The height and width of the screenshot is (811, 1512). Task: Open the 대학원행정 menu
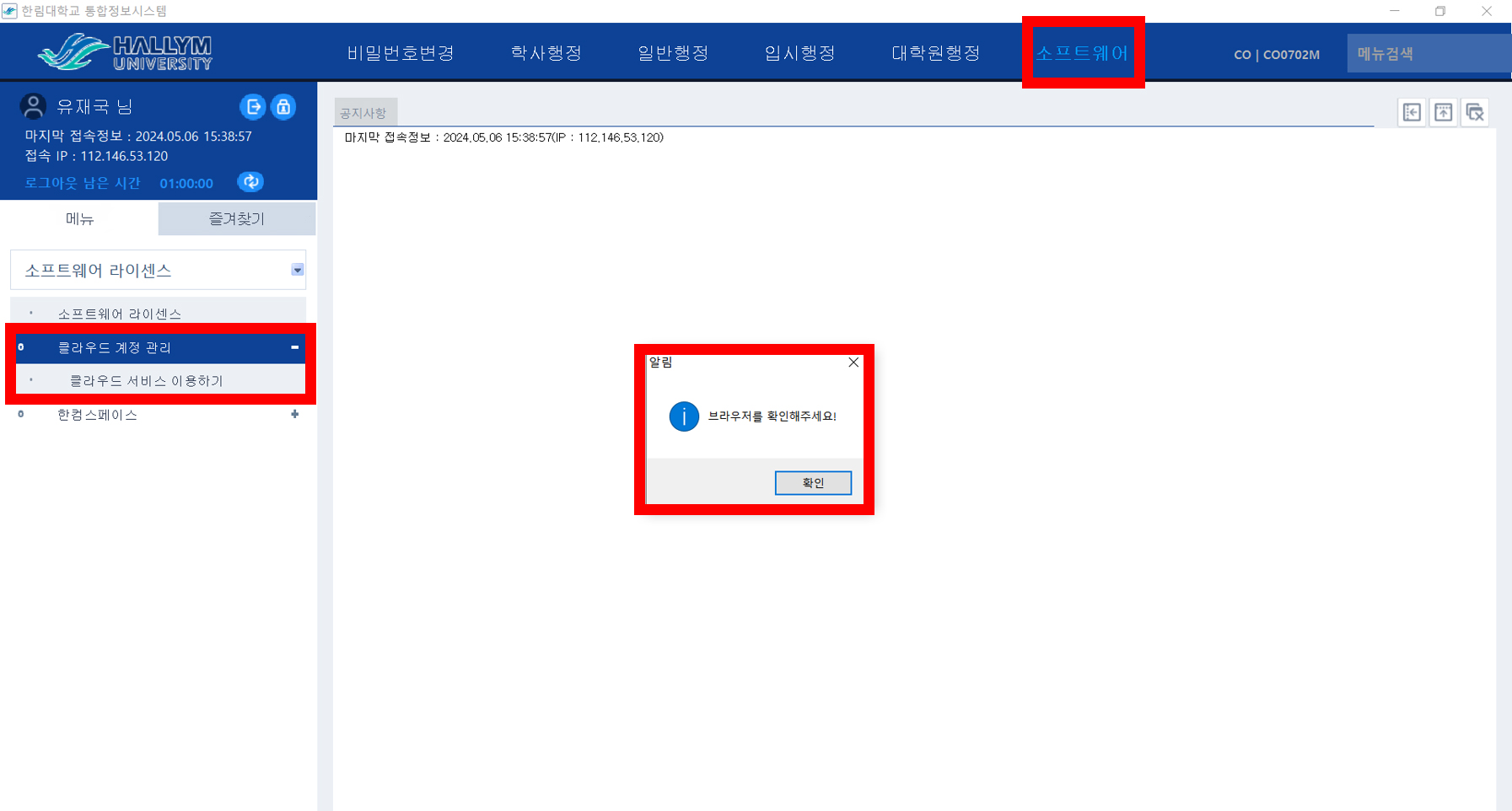tap(935, 52)
